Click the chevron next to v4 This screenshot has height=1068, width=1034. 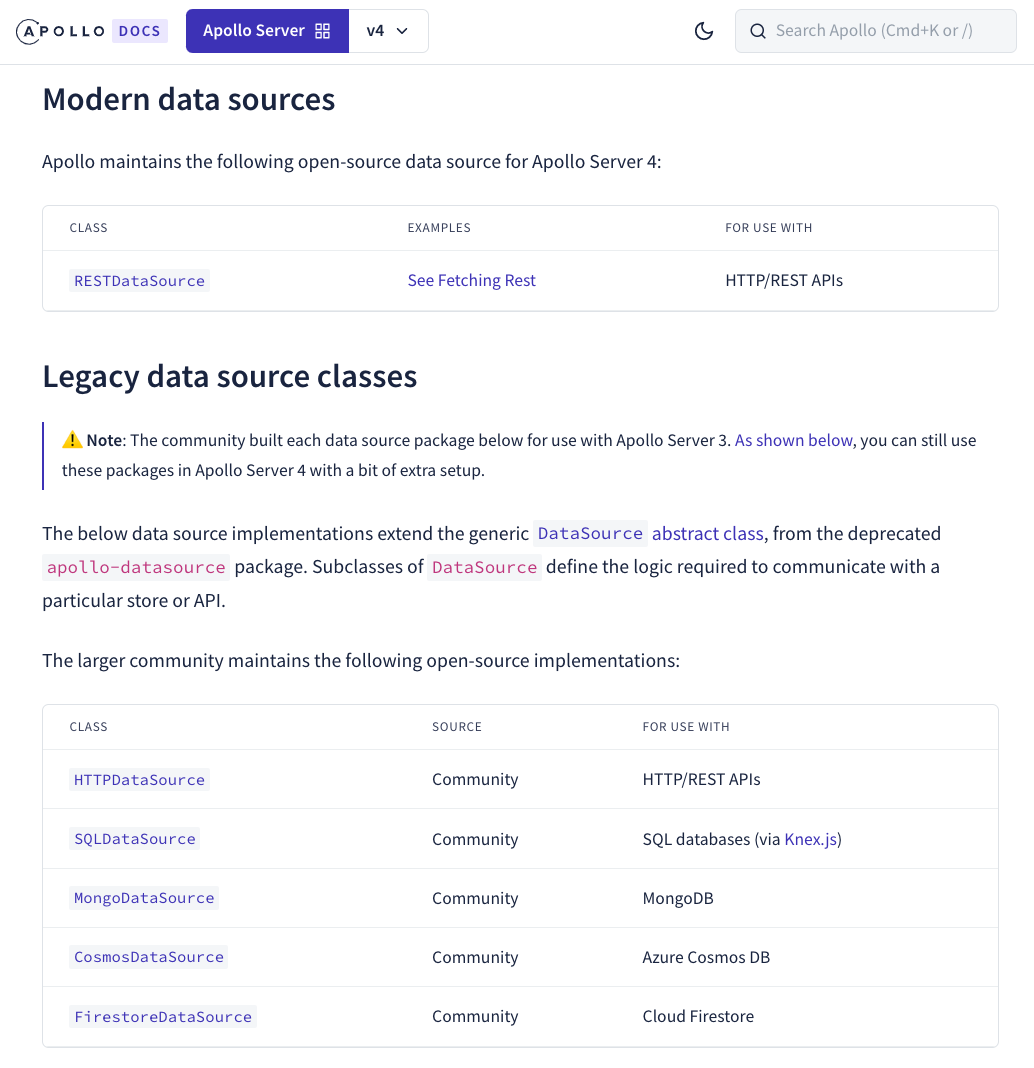pos(403,31)
